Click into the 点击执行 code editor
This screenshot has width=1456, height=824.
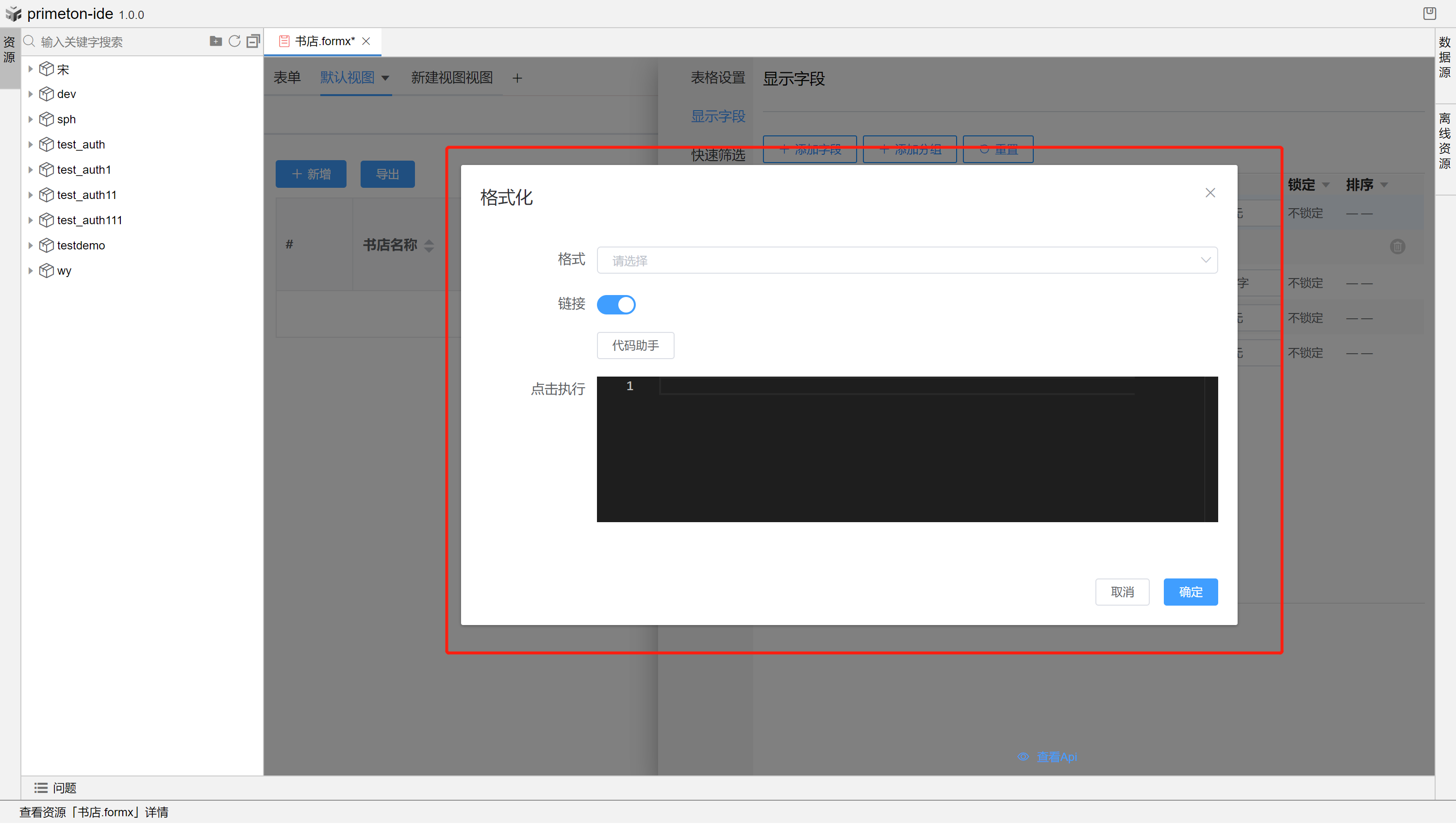coord(907,449)
